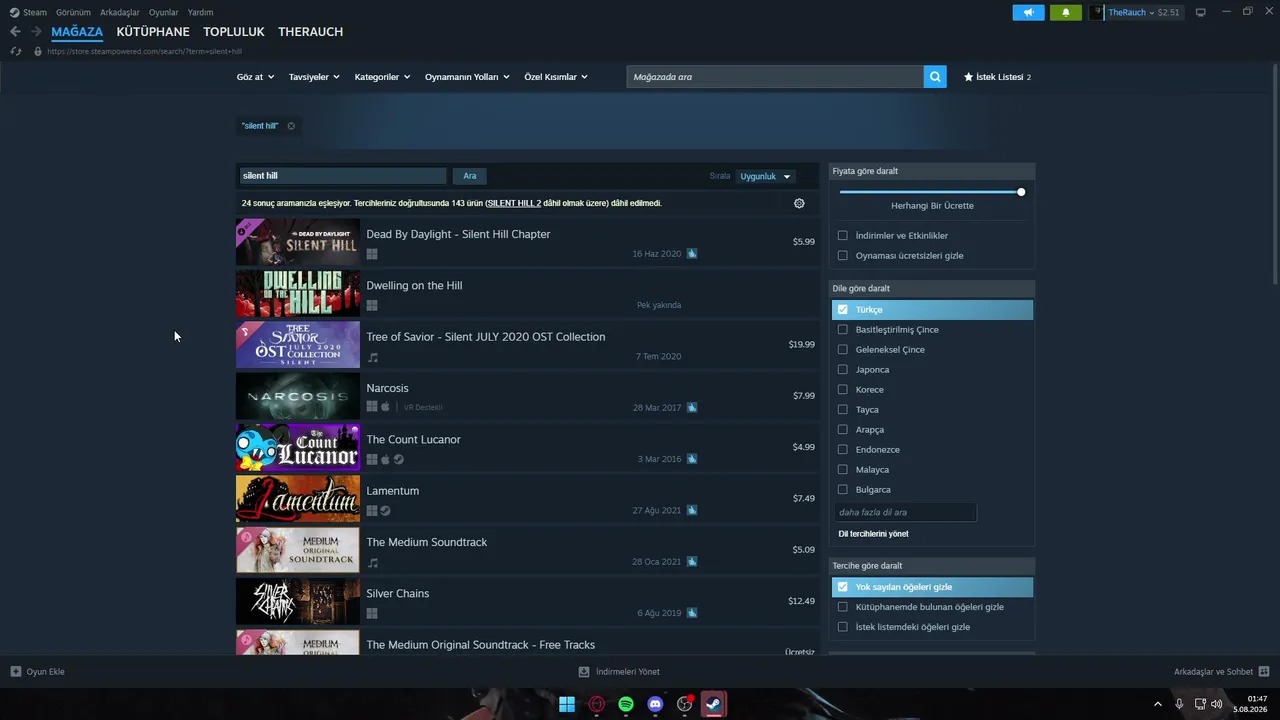The image size is (1280, 720).
Task: Click the megaphone announcements button
Action: 1028,12
